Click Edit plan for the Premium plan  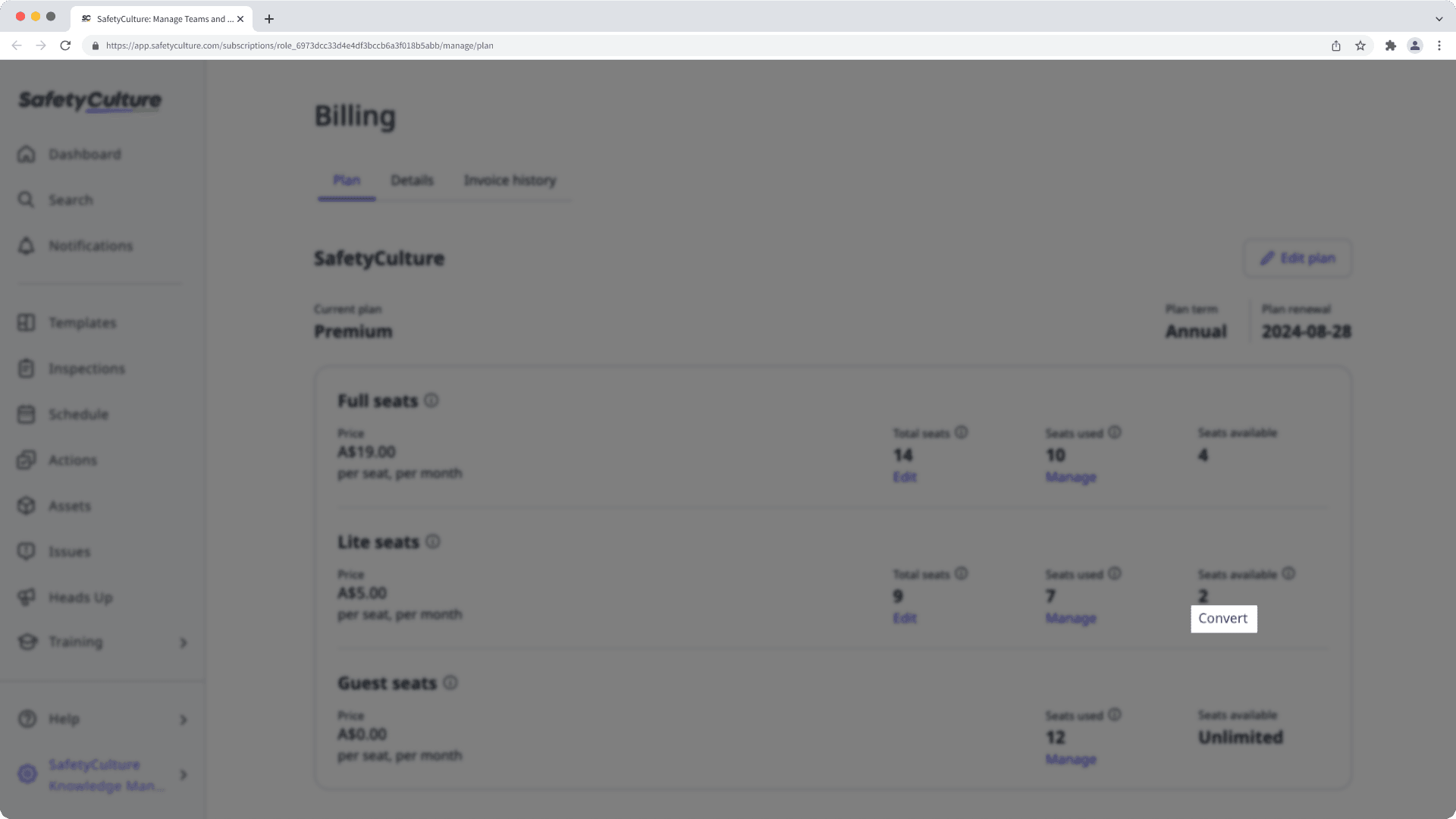pos(1297,258)
